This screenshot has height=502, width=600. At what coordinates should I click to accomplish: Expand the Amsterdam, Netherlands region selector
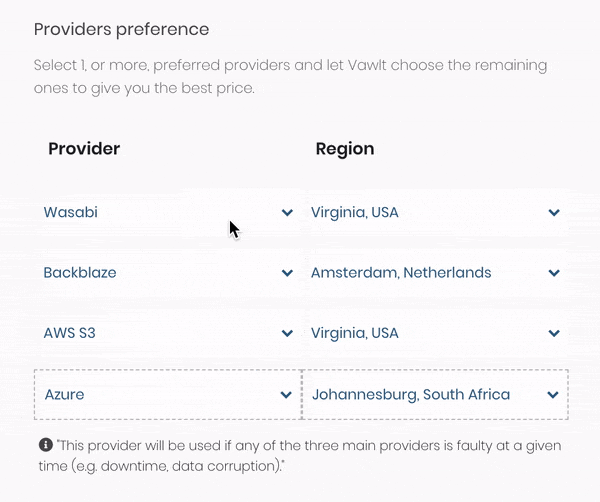pyautogui.click(x=435, y=273)
